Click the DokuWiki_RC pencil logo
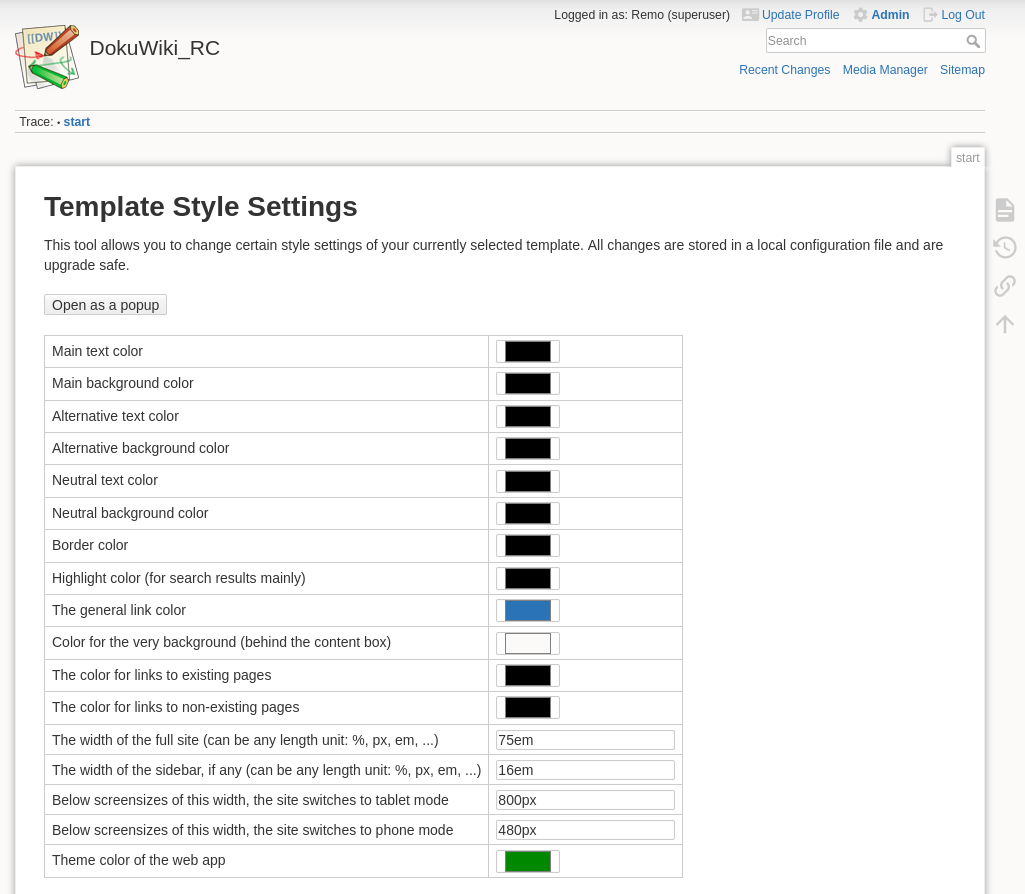This screenshot has height=894, width=1025. [x=47, y=57]
